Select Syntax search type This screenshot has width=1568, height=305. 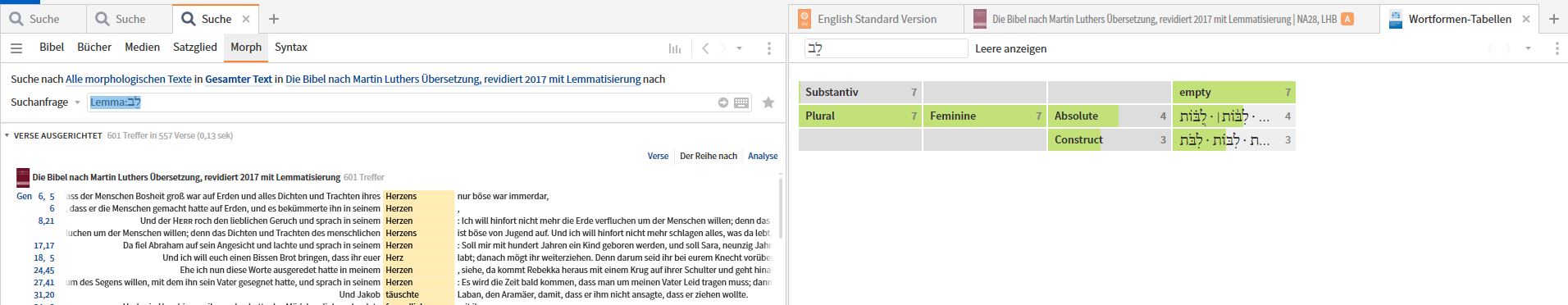291,48
